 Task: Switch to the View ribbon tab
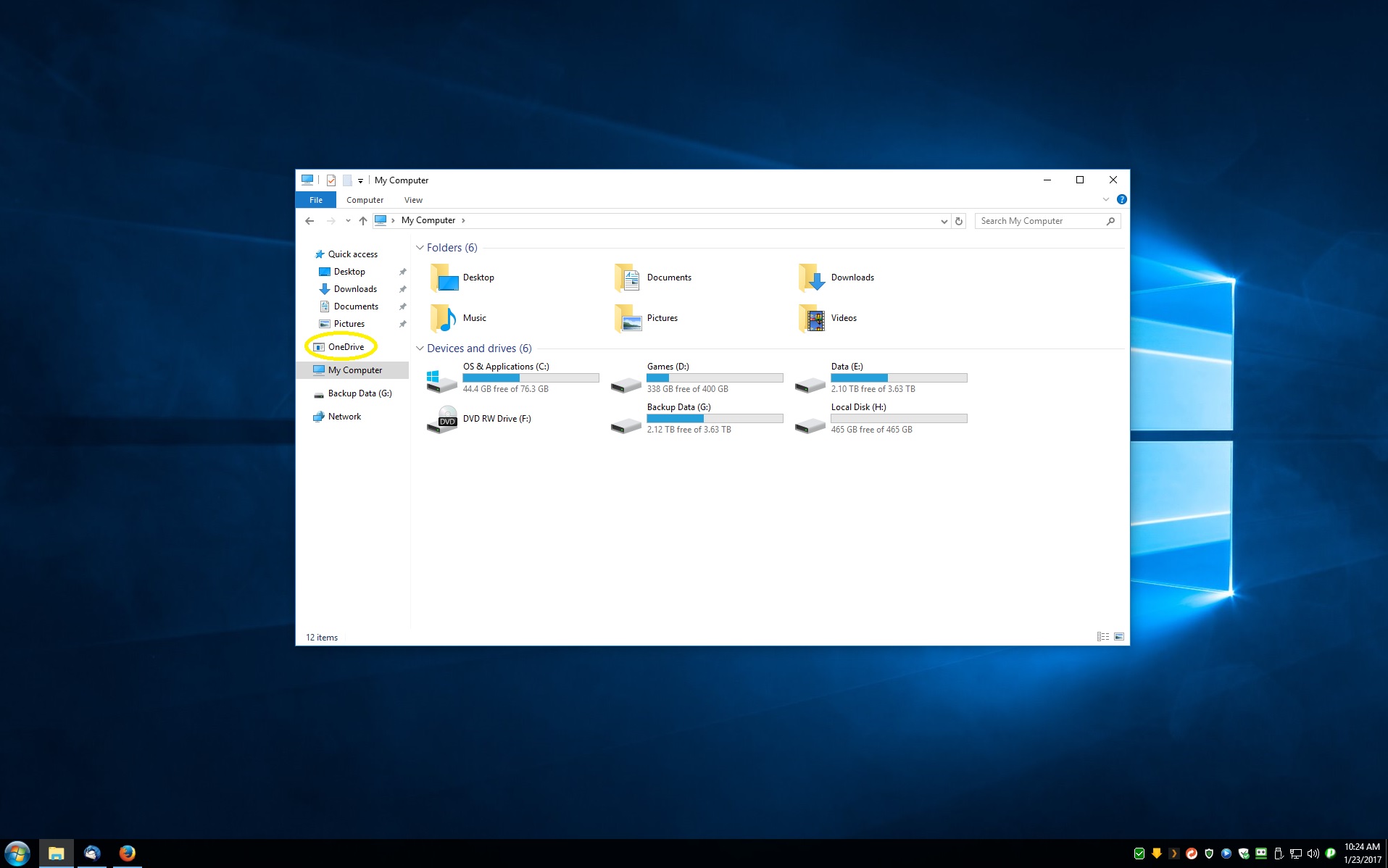[x=413, y=200]
